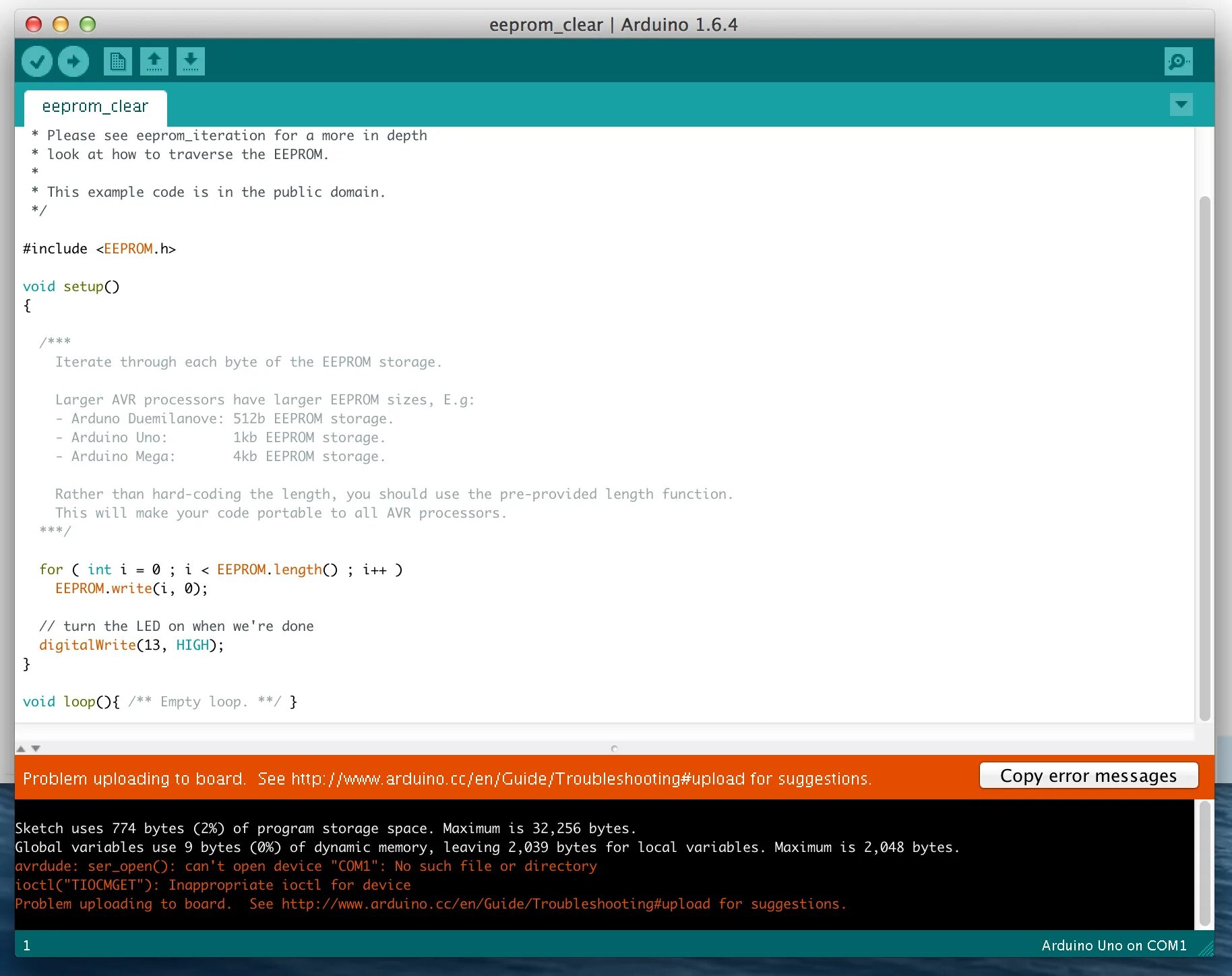Click the Upload arrow button
Viewport: 1232px width, 976px height.
pyautogui.click(x=73, y=61)
